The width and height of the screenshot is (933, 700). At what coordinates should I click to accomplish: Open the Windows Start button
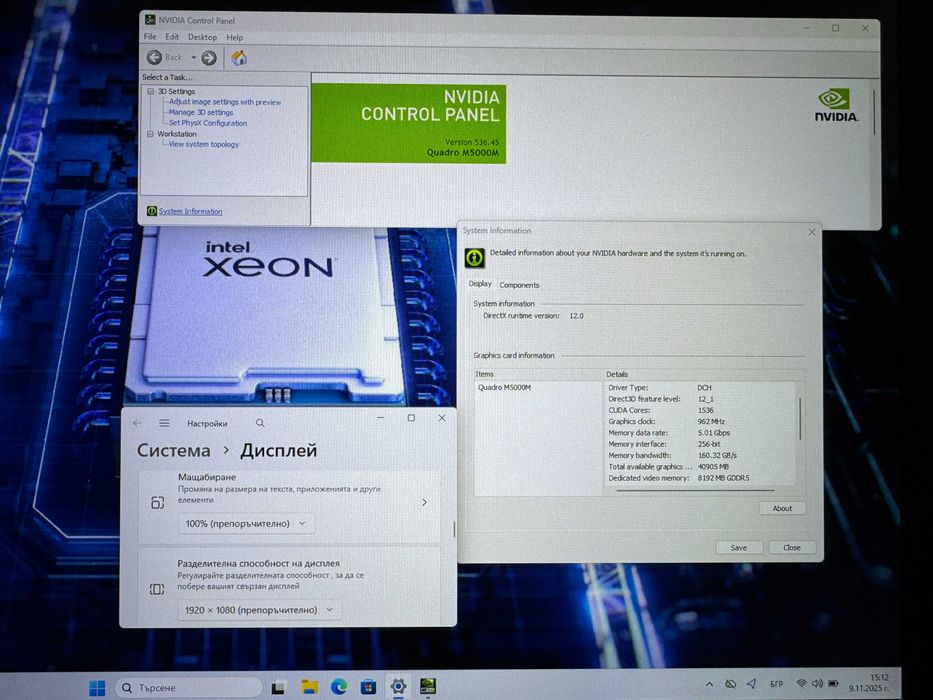[97, 688]
